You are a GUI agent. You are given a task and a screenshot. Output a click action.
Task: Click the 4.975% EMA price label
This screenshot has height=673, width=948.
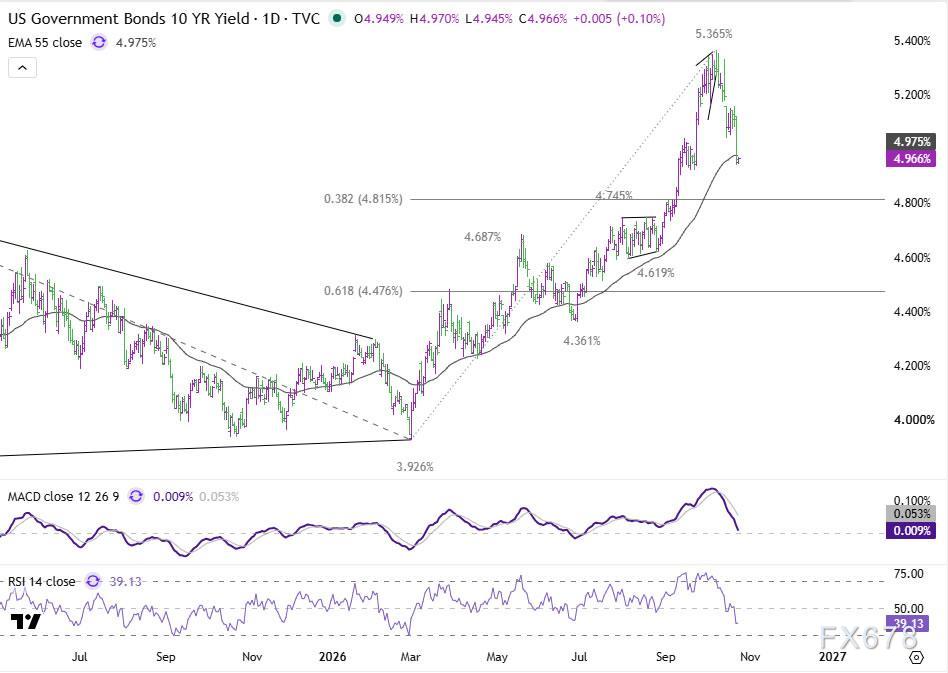(911, 141)
